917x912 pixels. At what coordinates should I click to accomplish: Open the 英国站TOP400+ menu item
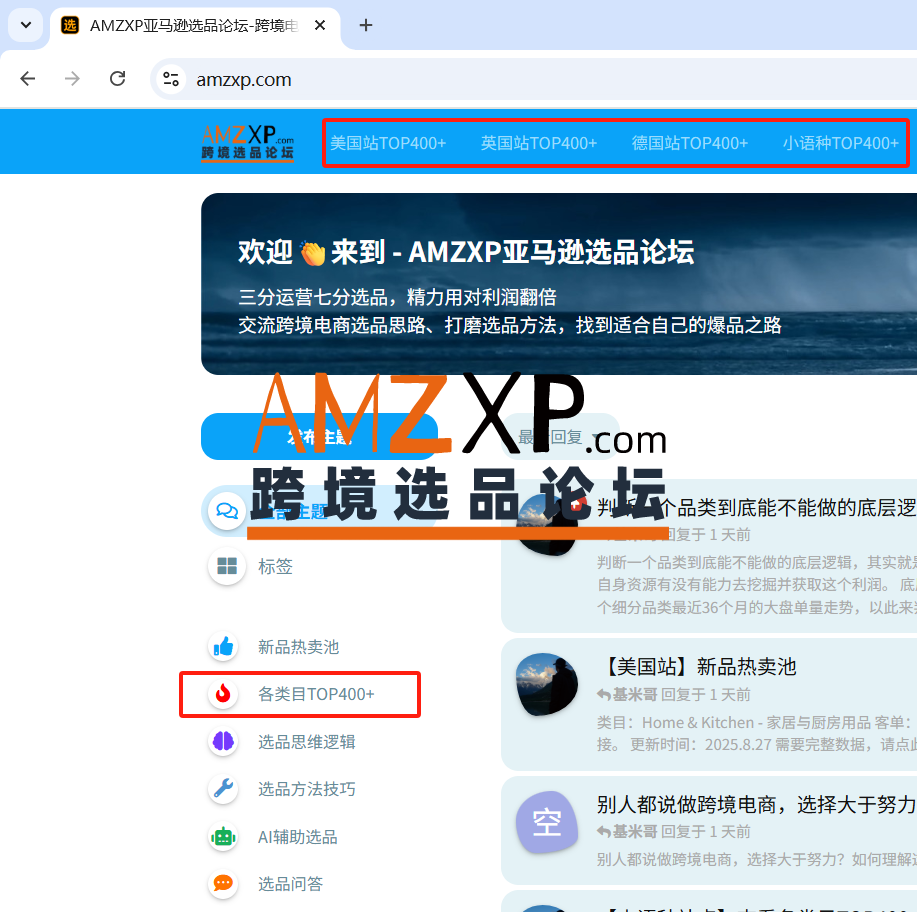(539, 143)
